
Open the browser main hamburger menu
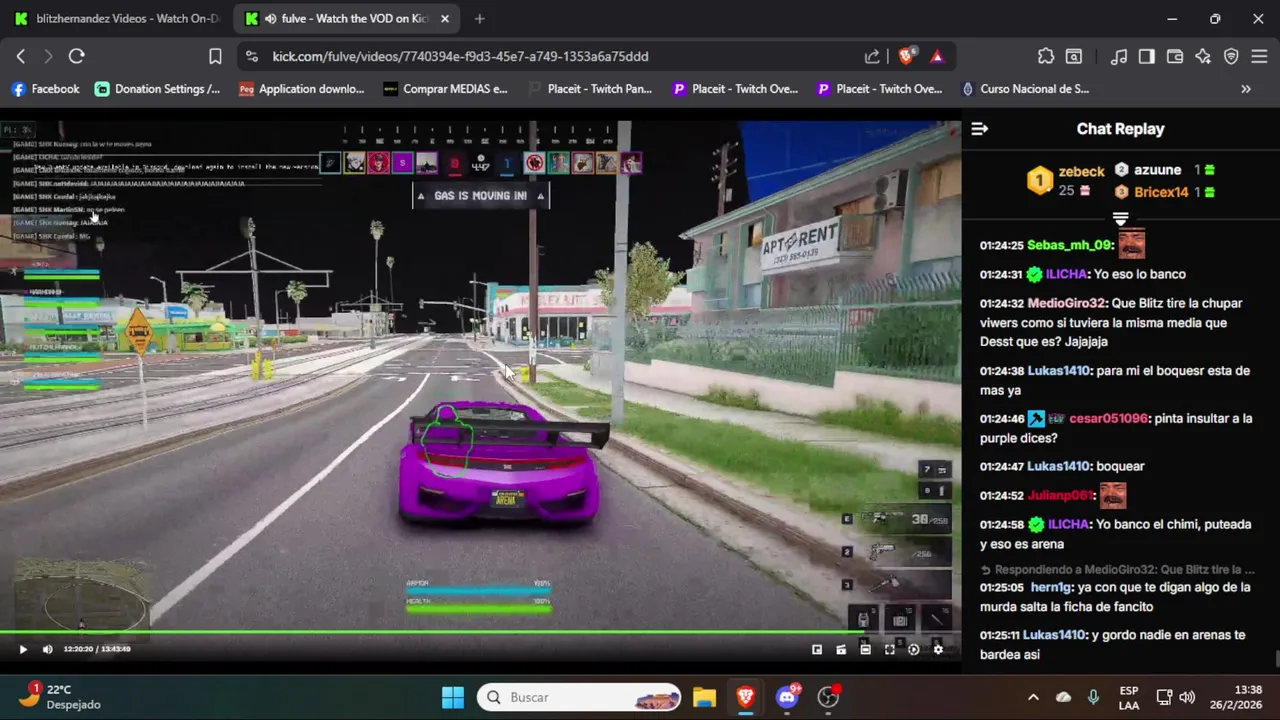tap(1260, 56)
